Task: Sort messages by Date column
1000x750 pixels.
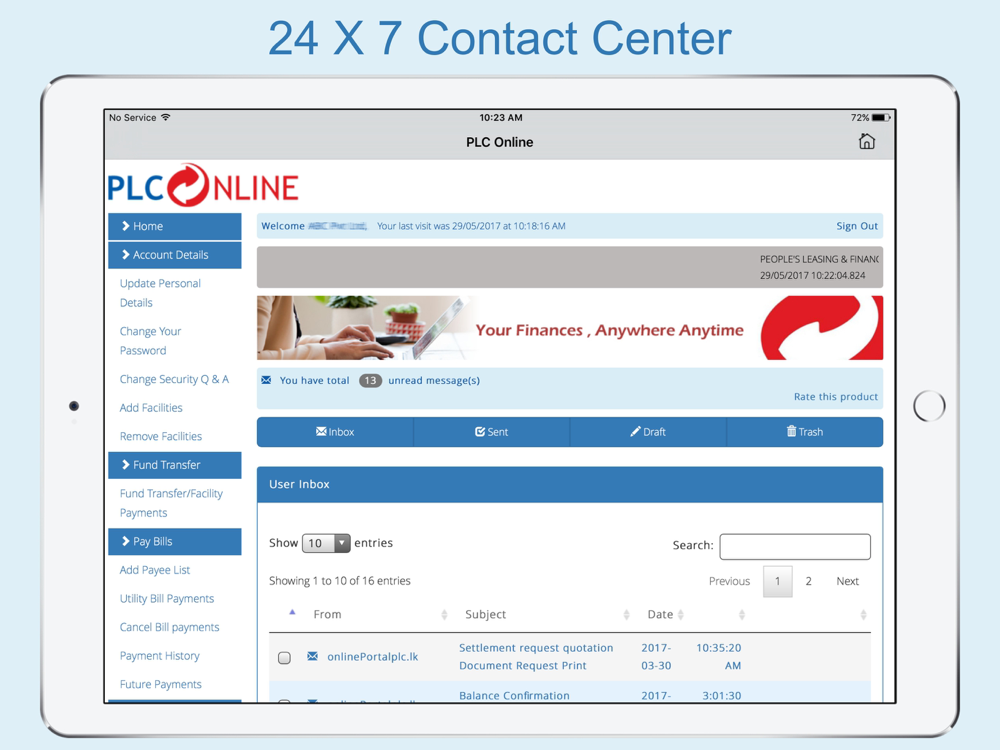Action: [665, 614]
